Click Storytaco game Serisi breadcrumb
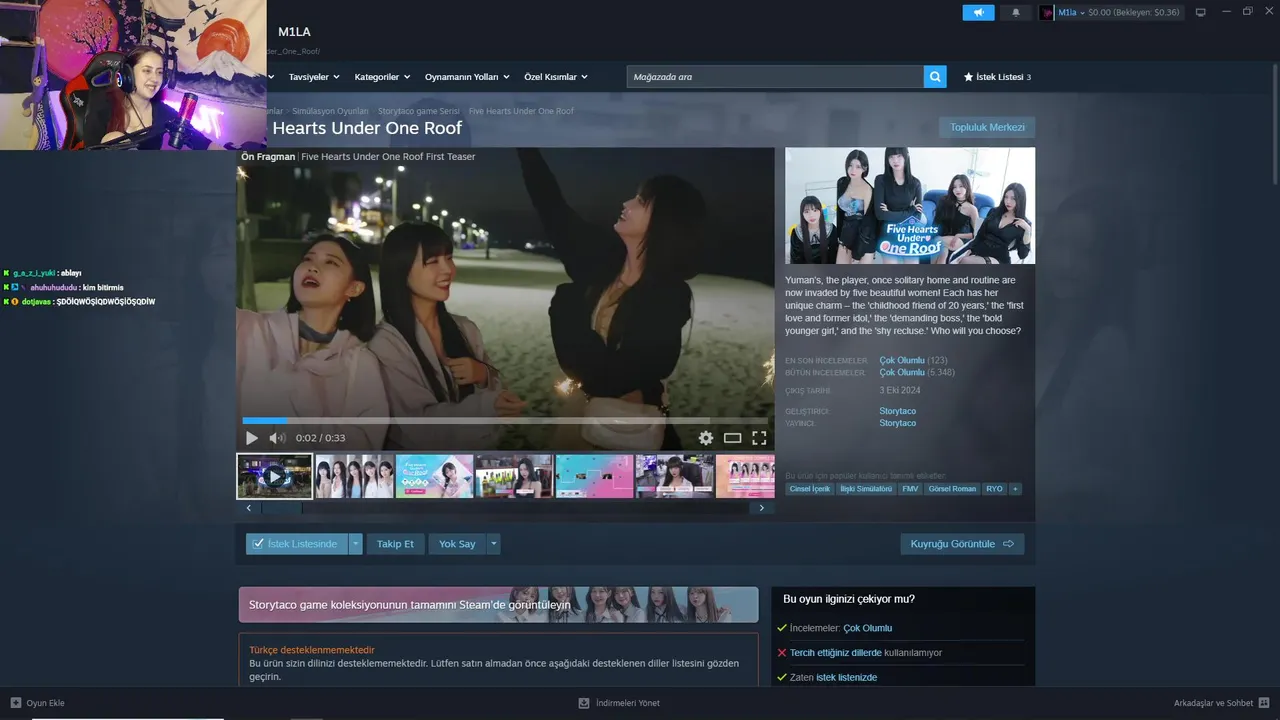Image resolution: width=1280 pixels, height=720 pixels. (x=418, y=111)
